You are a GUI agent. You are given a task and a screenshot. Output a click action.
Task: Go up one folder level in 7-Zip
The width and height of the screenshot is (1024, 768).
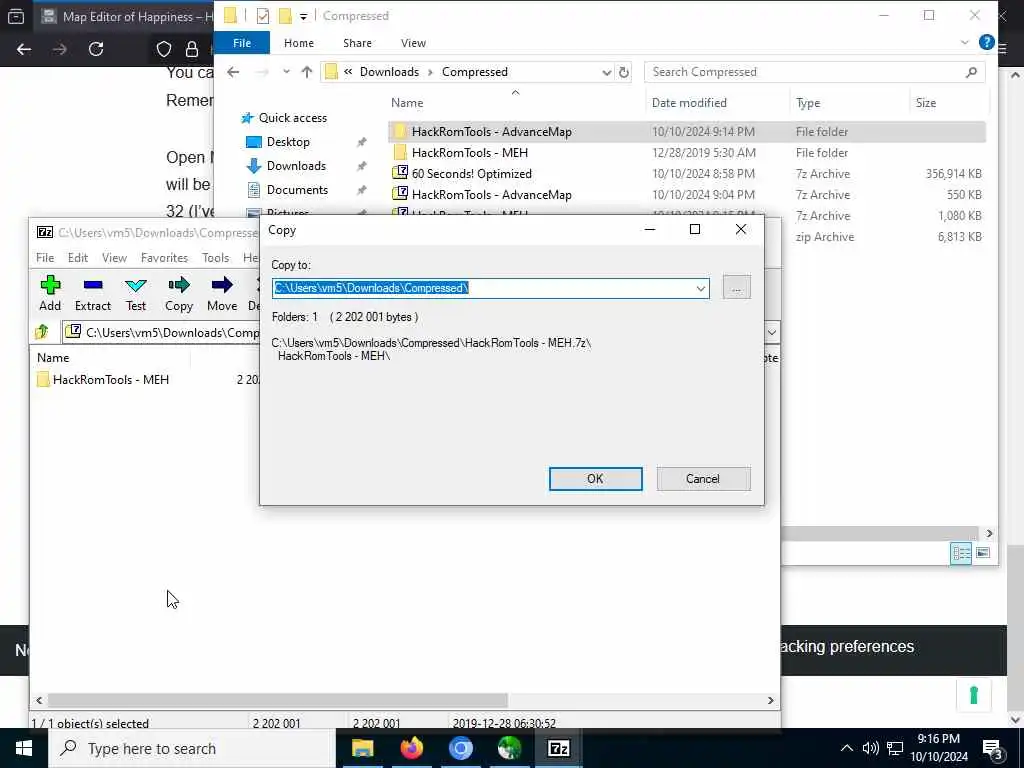(x=42, y=332)
